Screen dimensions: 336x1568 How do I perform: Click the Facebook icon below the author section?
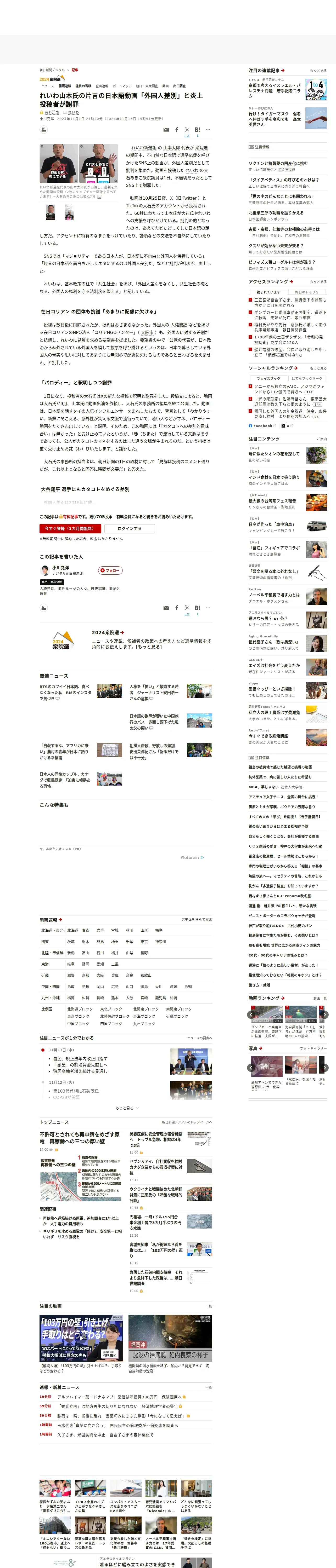tap(177, 608)
